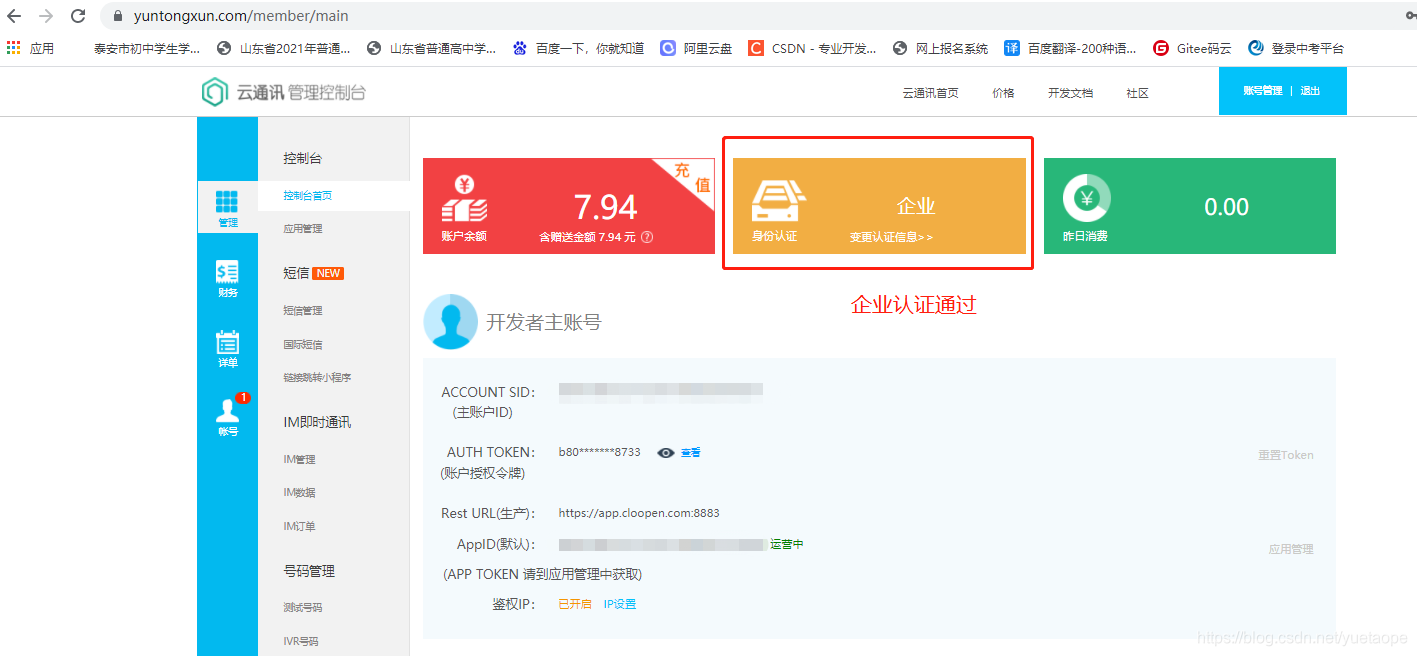Click the browser refresh icon
This screenshot has width=1417, height=656.
tap(78, 16)
